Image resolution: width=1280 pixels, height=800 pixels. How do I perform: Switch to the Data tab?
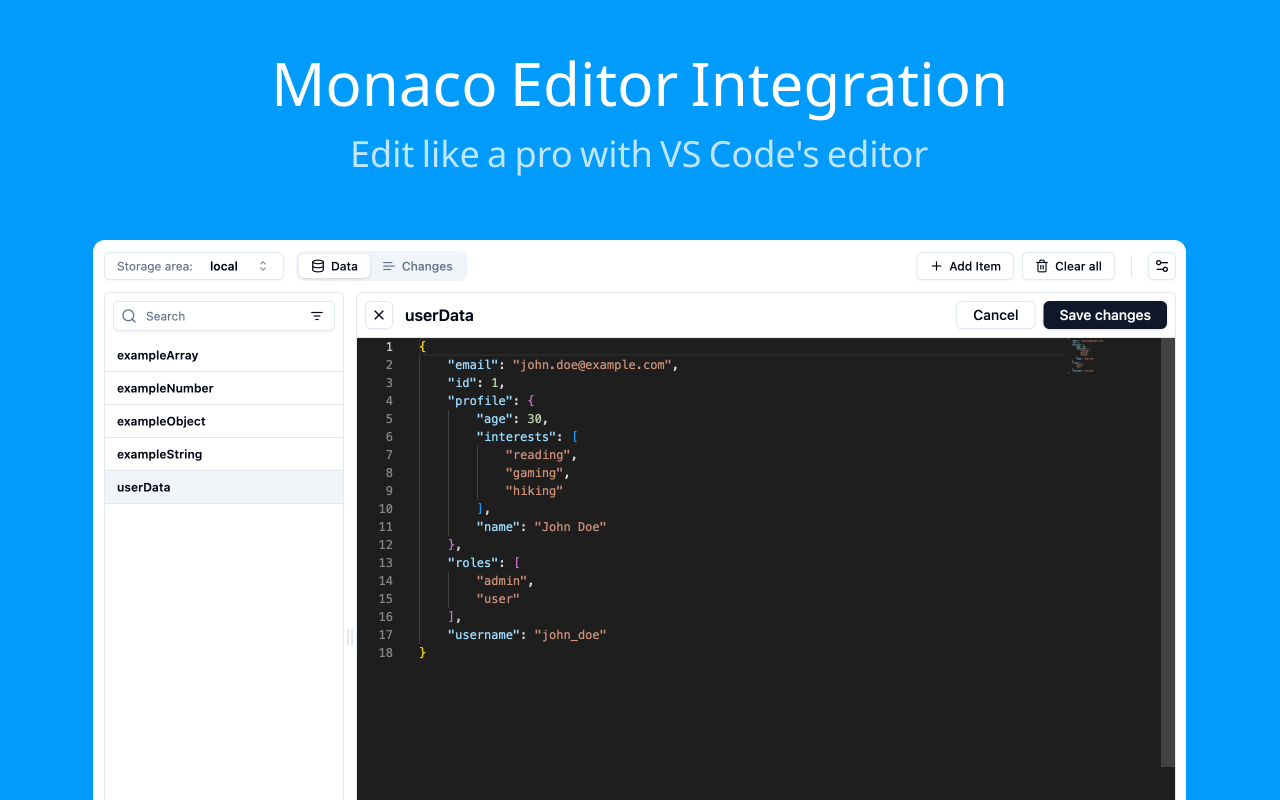(x=334, y=266)
